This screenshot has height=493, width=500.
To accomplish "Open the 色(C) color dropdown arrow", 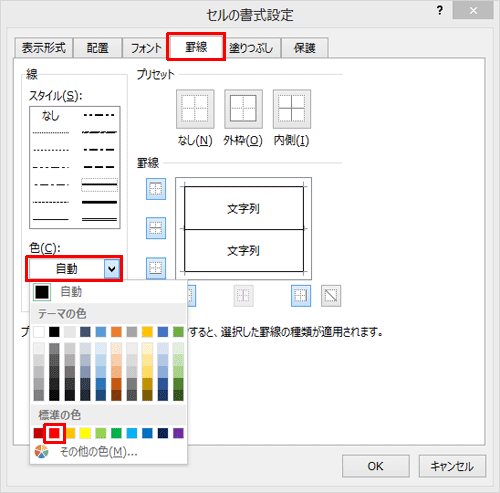I will point(112,269).
